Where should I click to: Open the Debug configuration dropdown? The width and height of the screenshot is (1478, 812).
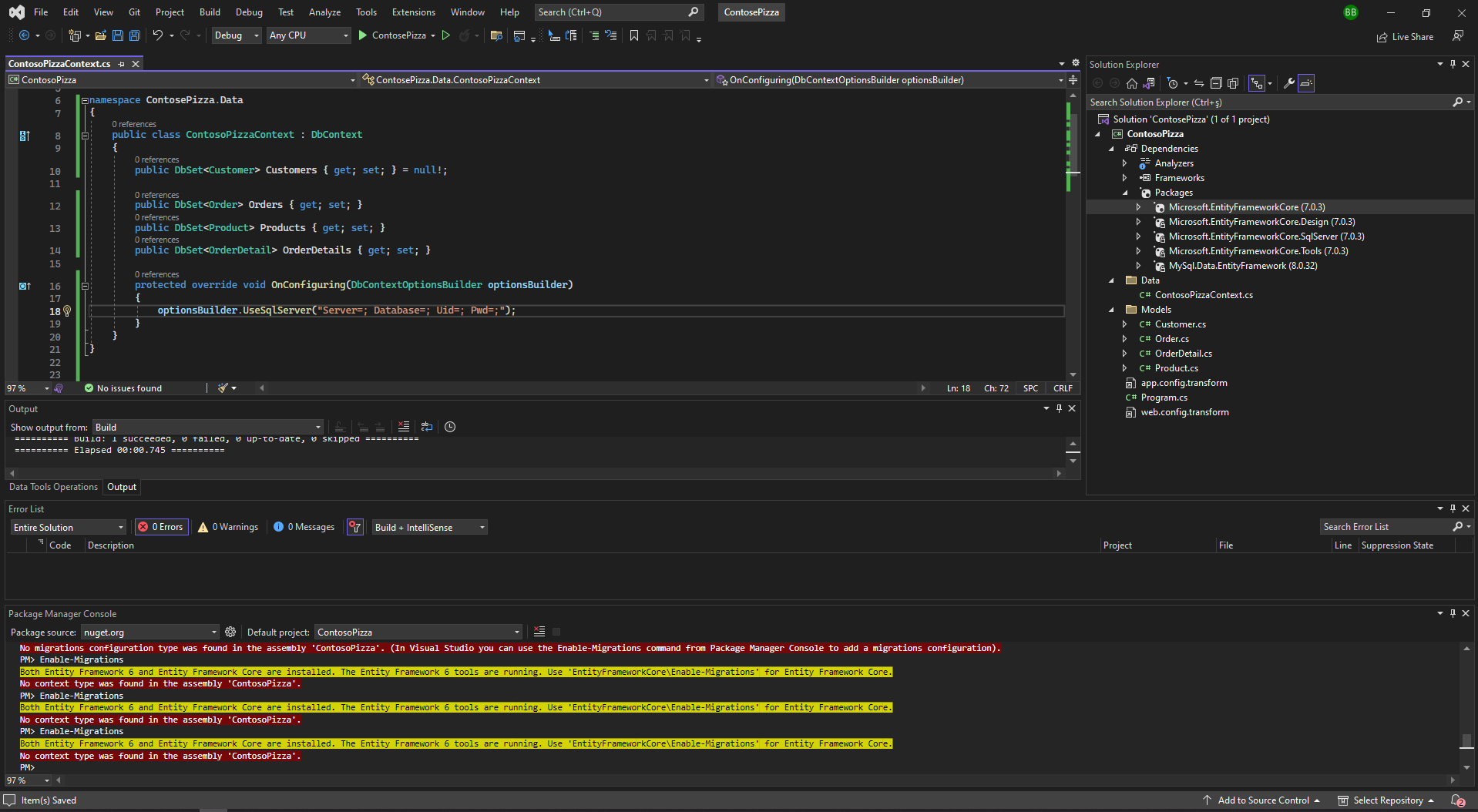tap(236, 35)
